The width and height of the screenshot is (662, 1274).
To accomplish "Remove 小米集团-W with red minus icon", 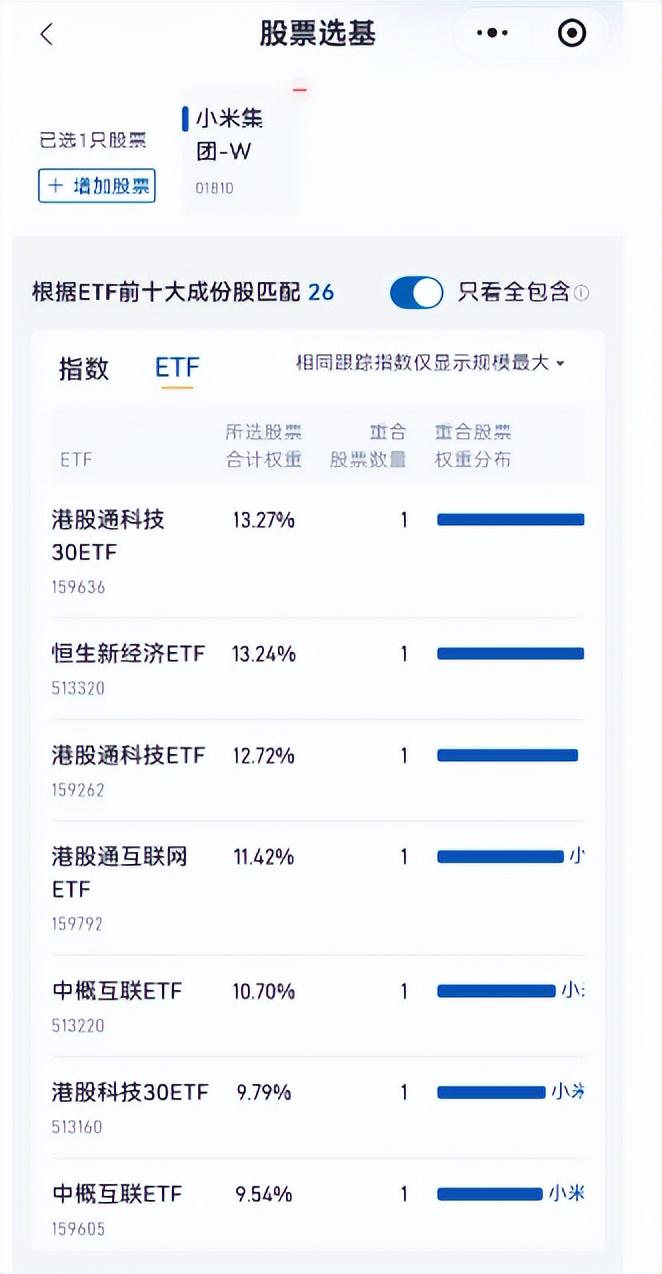I will 299,91.
